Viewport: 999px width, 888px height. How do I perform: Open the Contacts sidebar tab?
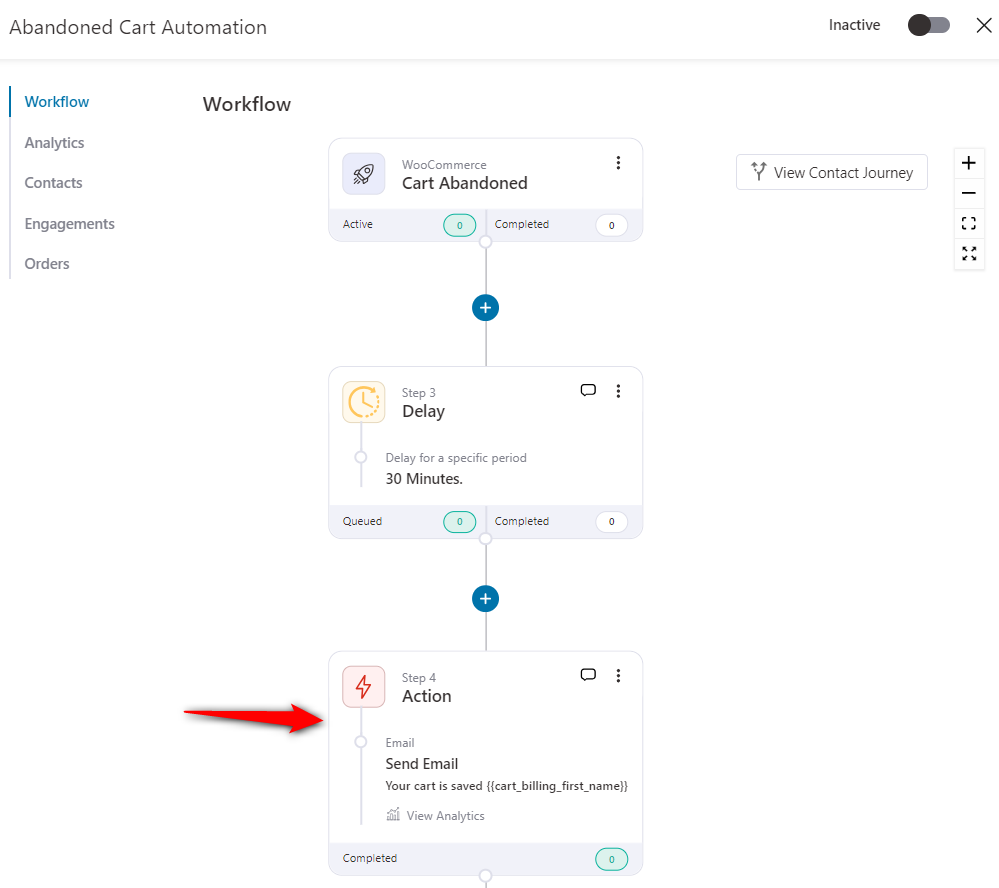[54, 183]
